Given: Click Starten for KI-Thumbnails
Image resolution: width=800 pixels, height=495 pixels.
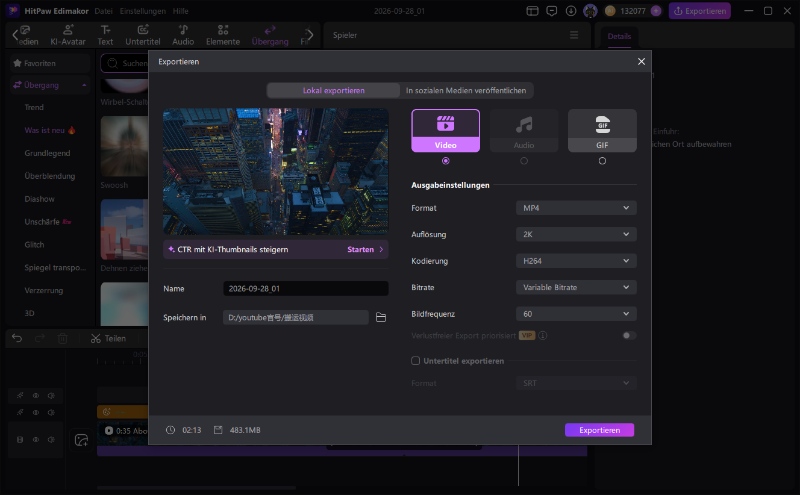Looking at the screenshot, I should click(365, 250).
